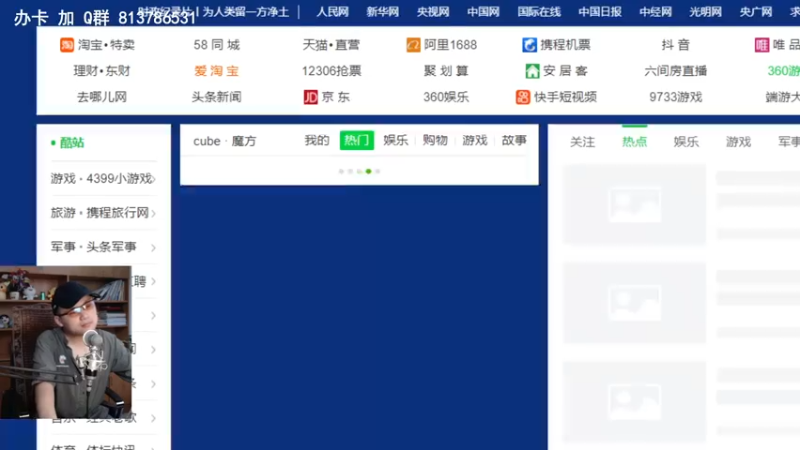Open the 理财·东财 link

tap(102, 71)
